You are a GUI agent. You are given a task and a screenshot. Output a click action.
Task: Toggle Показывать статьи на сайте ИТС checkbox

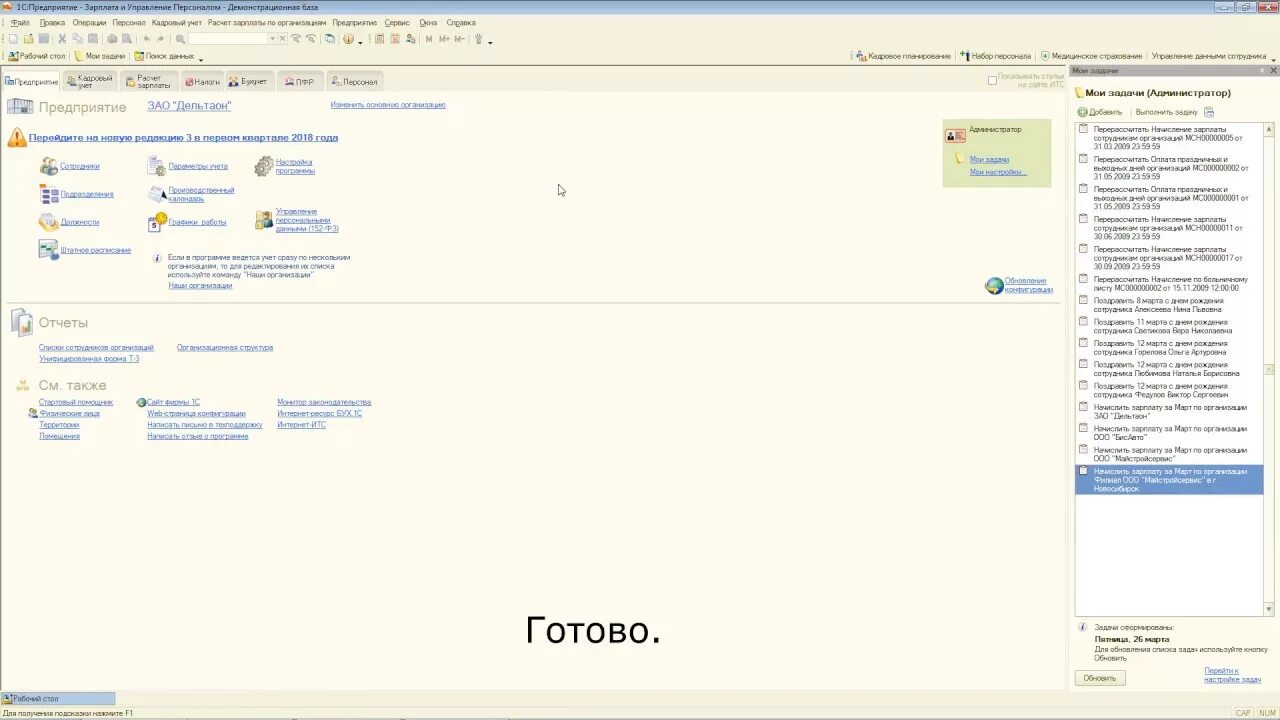click(992, 80)
